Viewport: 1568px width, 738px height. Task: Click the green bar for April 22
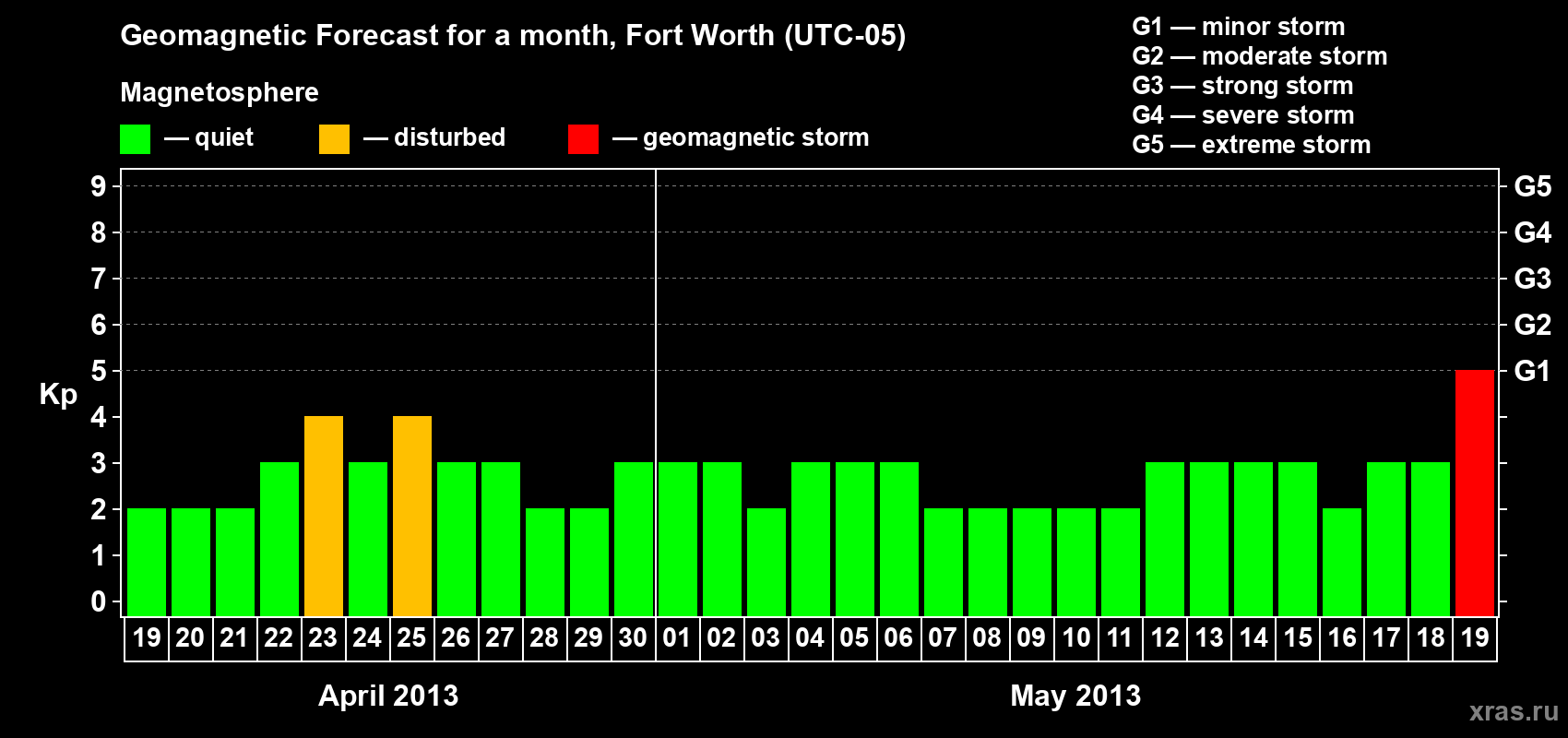point(279,539)
